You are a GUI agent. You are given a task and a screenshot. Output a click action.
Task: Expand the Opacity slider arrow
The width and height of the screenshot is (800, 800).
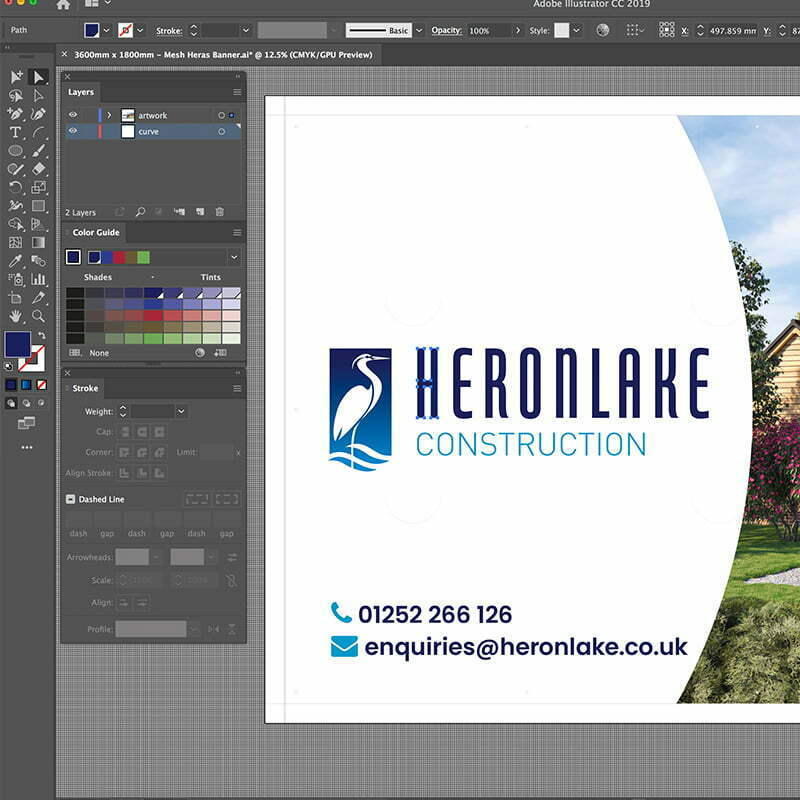518,30
